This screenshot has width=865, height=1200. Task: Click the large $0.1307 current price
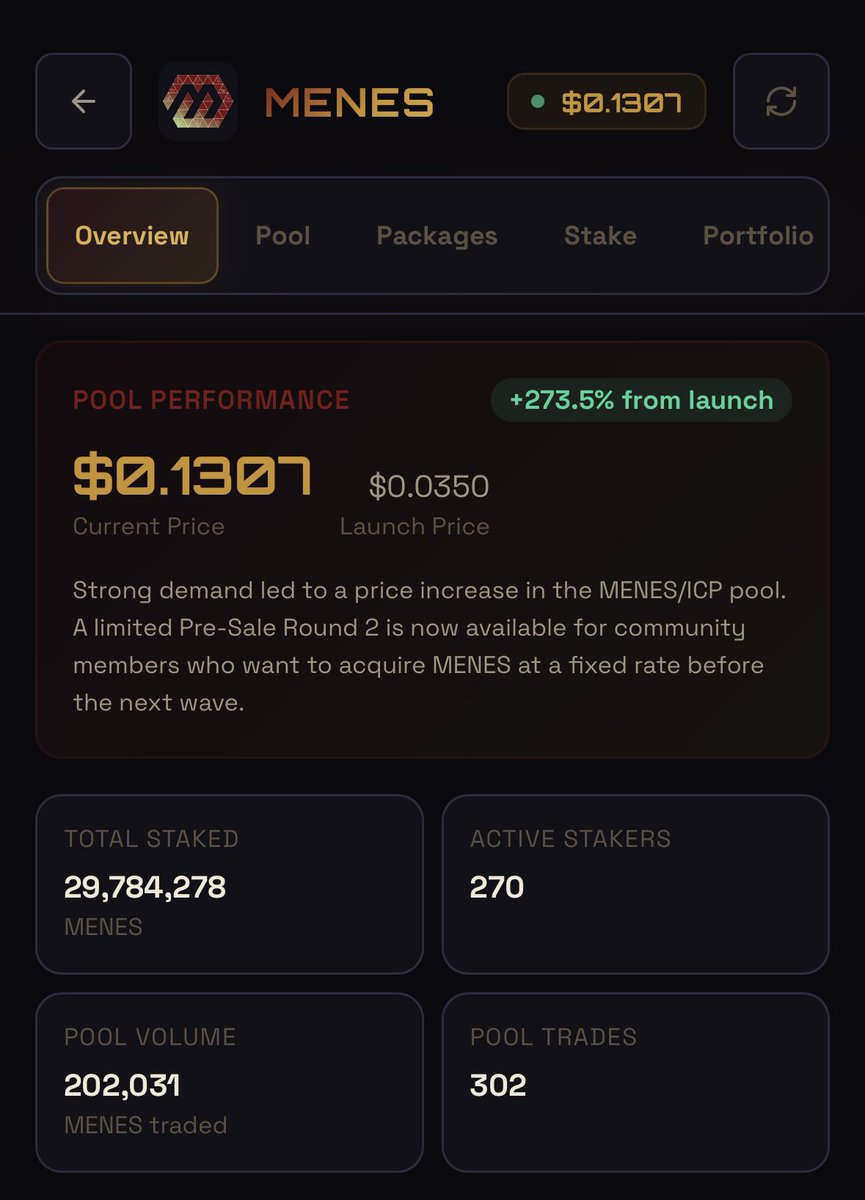[x=193, y=477]
